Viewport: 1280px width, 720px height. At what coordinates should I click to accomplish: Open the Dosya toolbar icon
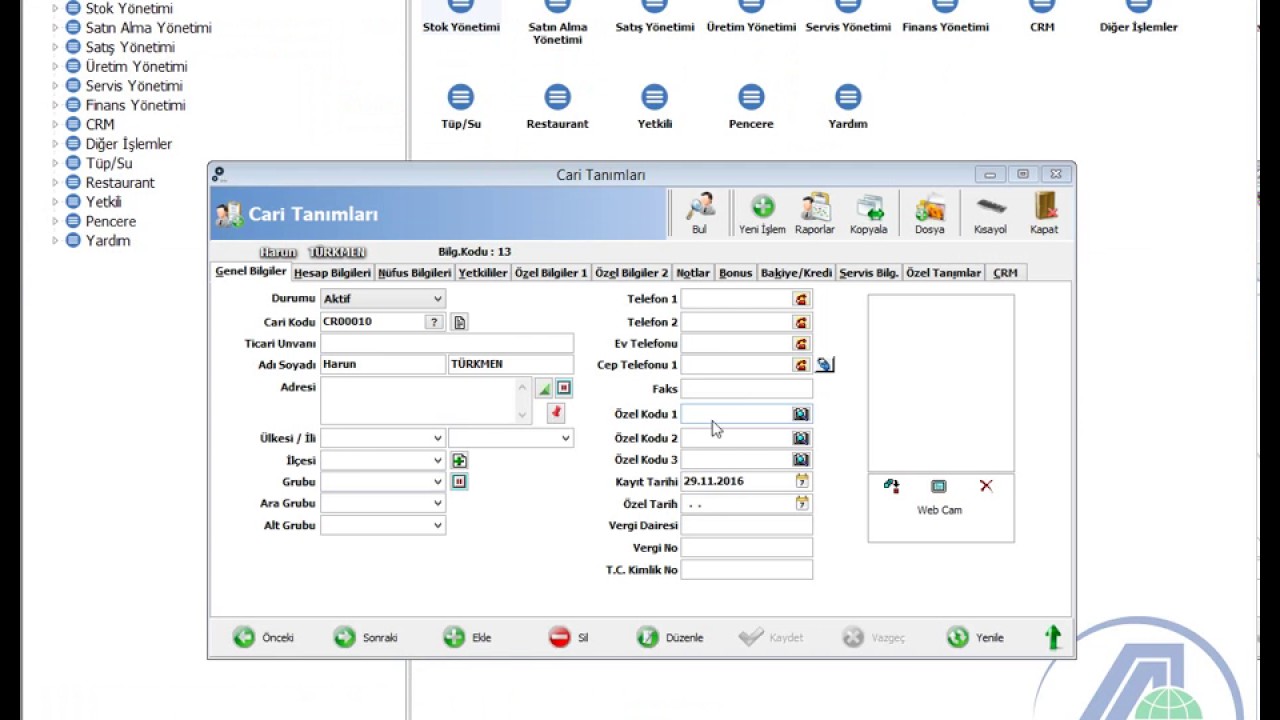click(x=929, y=208)
